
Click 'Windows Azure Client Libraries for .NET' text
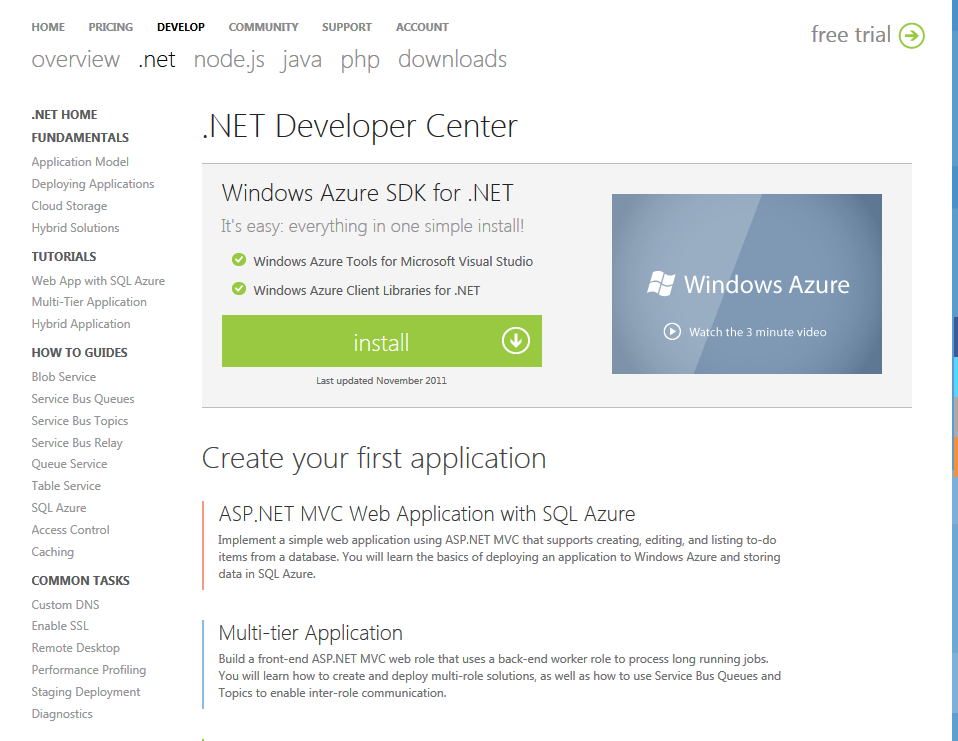[x=367, y=290]
